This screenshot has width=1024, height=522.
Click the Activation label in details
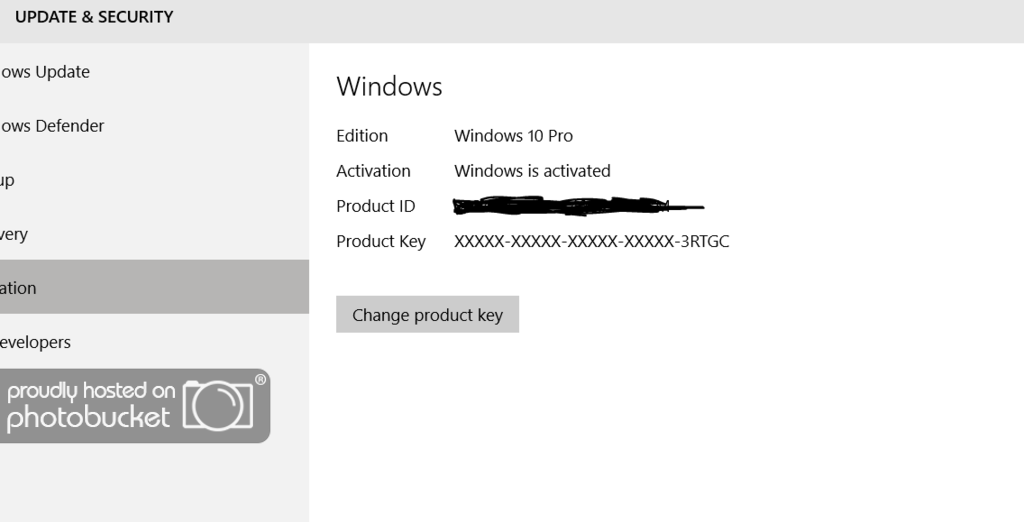pyautogui.click(x=373, y=171)
